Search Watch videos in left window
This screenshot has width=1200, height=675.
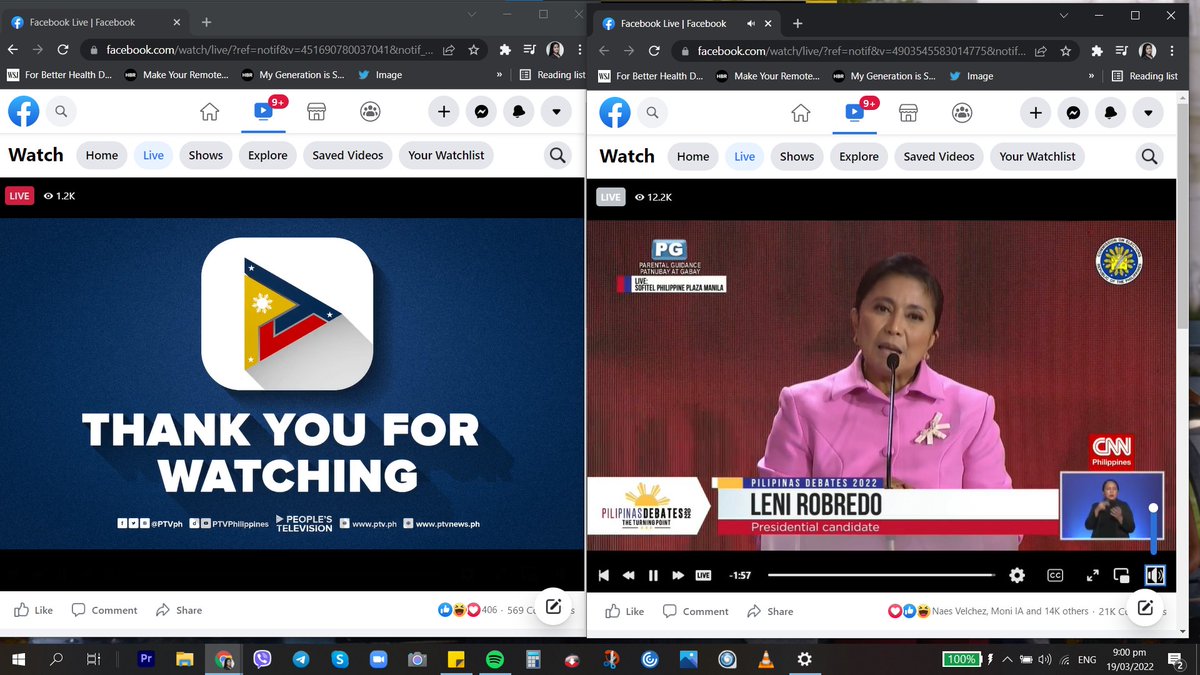(557, 155)
